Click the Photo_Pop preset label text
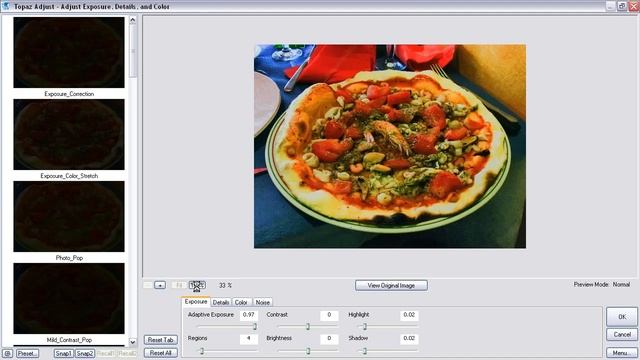The width and height of the screenshot is (640, 360). [69, 258]
